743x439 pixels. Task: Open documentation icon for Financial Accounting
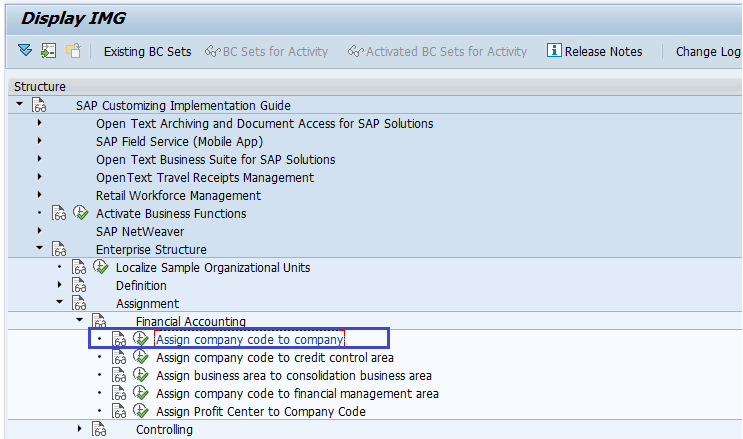click(99, 321)
